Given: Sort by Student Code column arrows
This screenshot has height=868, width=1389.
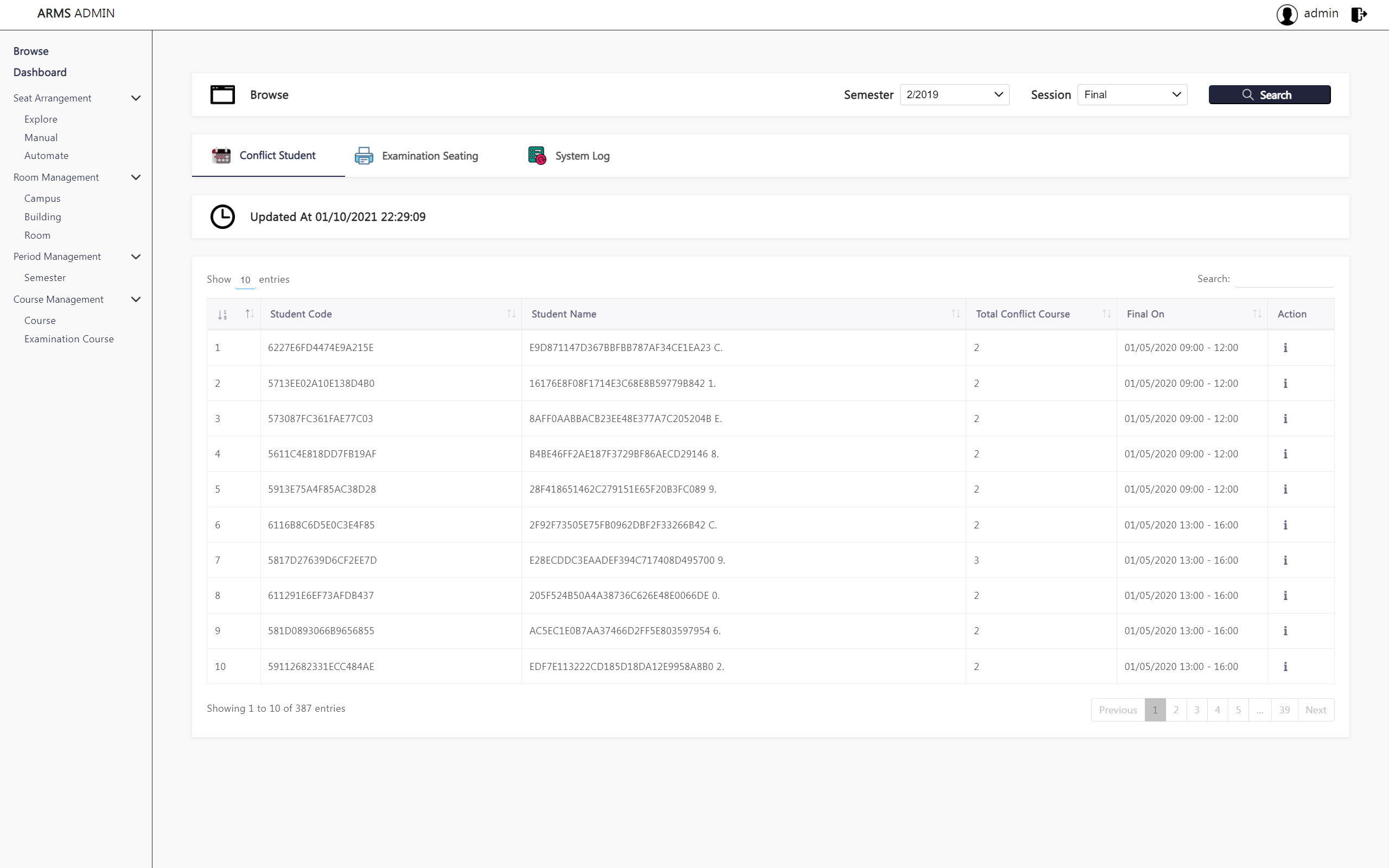Looking at the screenshot, I should 511,314.
